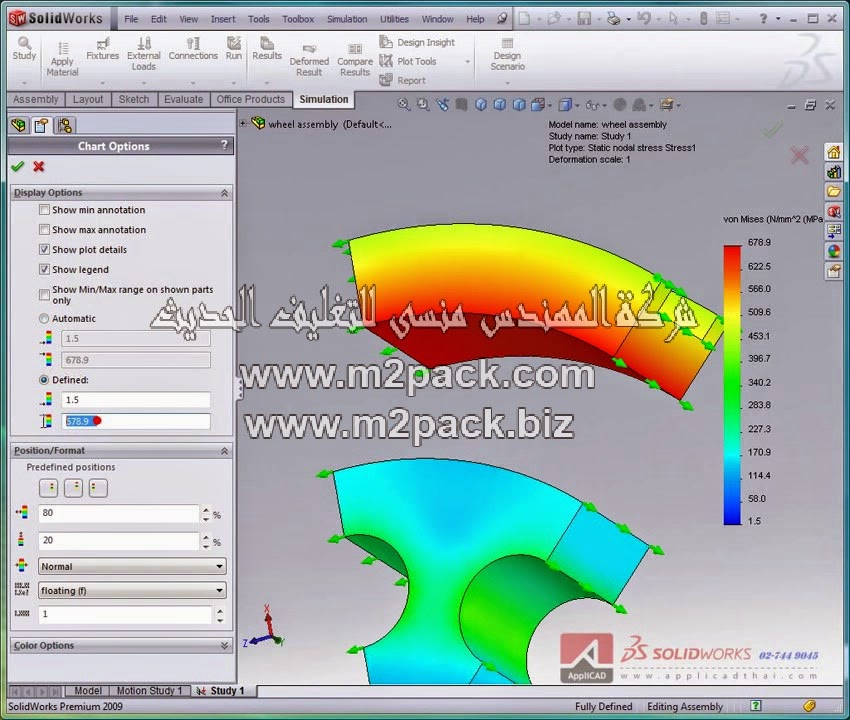Switch to Motion Study 1 tab
Screen dimensions: 850x720
(x=150, y=691)
